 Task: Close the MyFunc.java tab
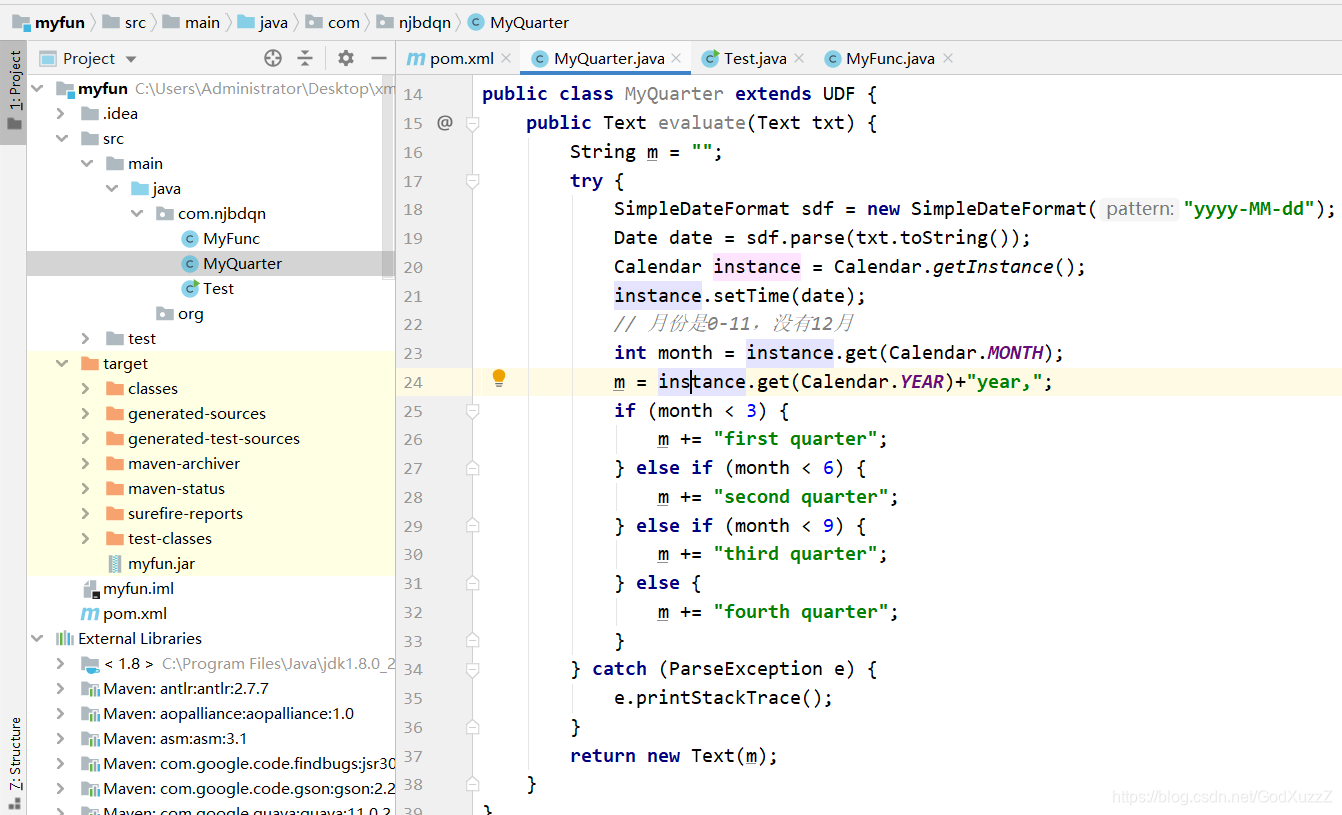(947, 58)
